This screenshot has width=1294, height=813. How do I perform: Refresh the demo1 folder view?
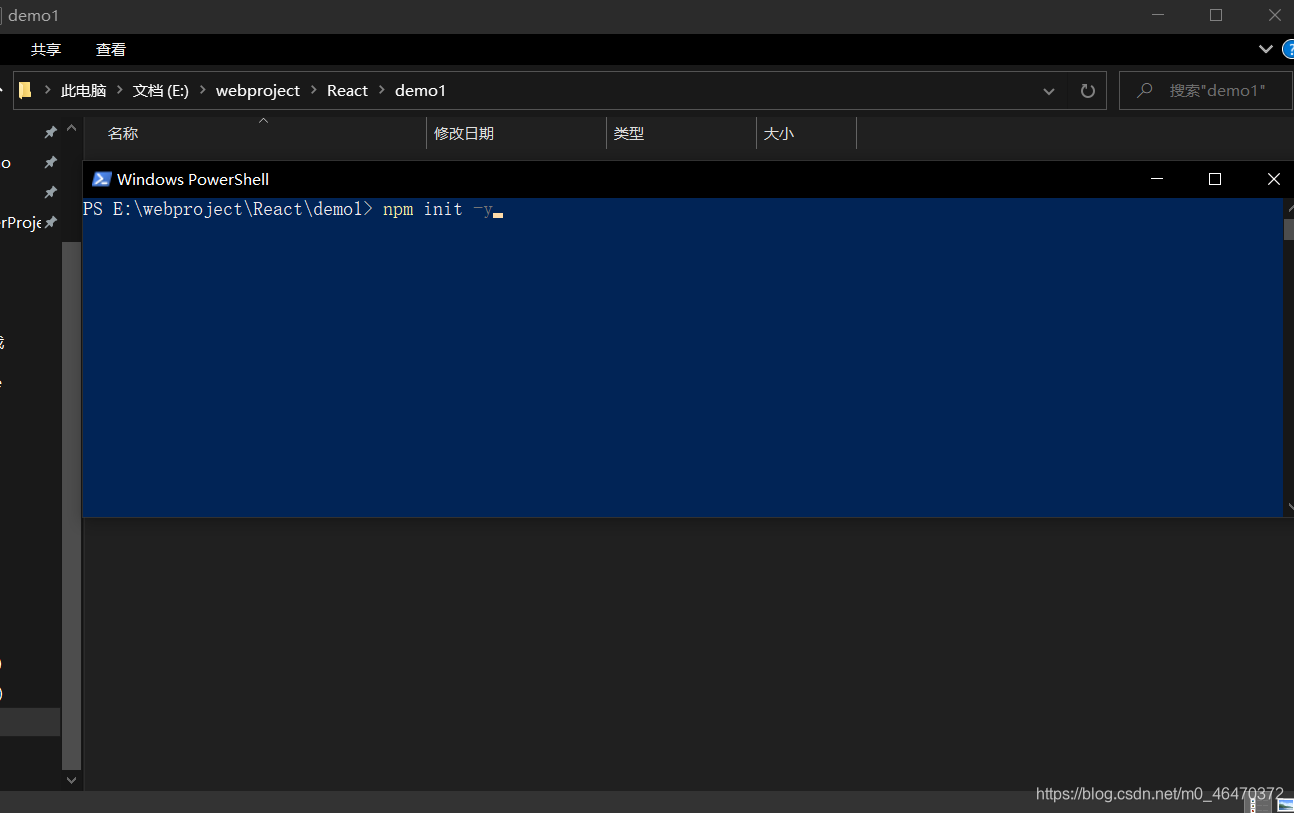tap(1088, 91)
